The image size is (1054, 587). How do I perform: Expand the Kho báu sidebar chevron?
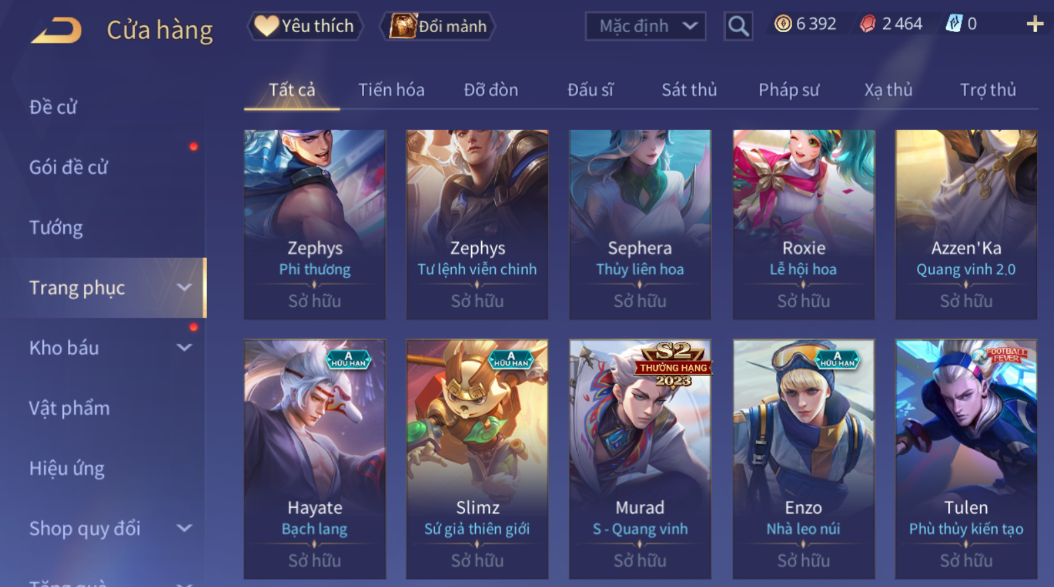click(x=184, y=348)
